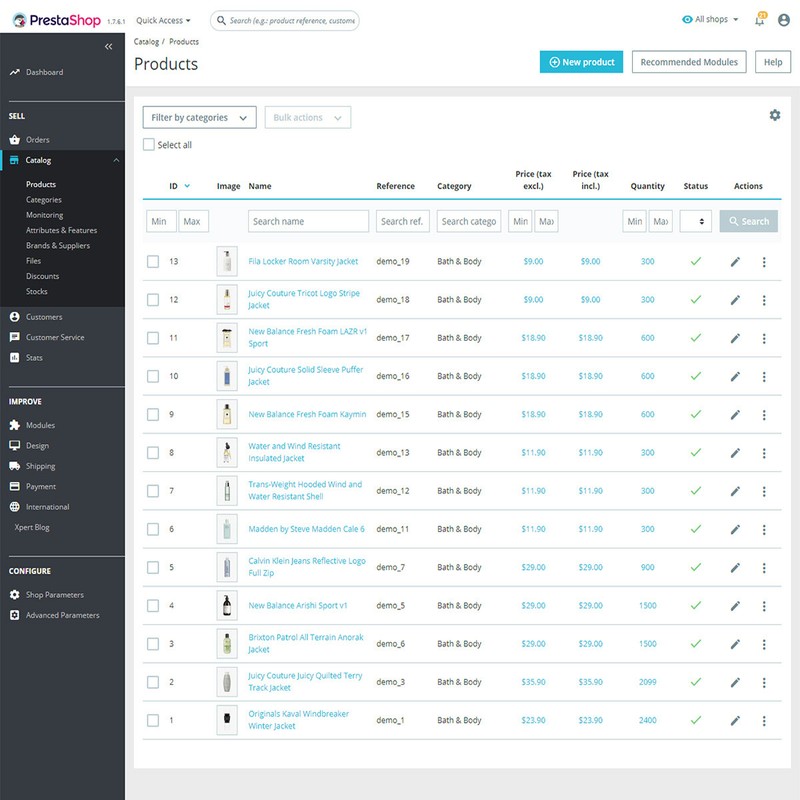Click the top global search box
Screen dimensions: 800x800
tap(285, 20)
